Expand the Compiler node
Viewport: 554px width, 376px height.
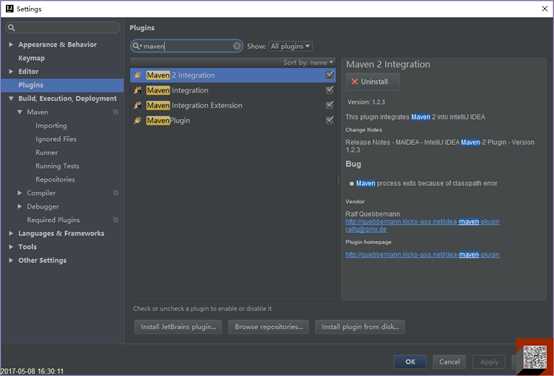20,193
